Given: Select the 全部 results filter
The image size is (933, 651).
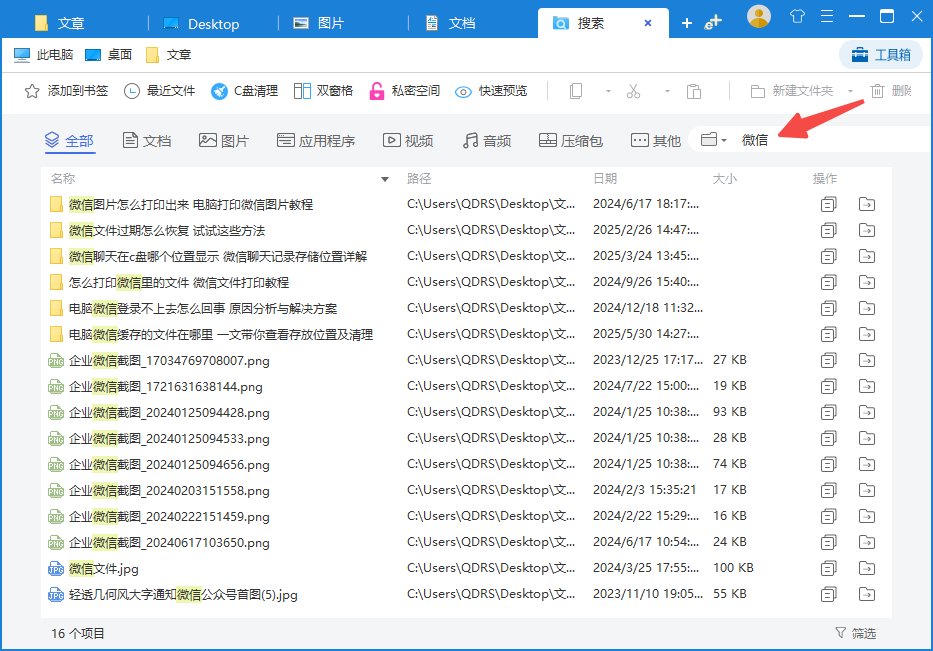Looking at the screenshot, I should tap(70, 140).
